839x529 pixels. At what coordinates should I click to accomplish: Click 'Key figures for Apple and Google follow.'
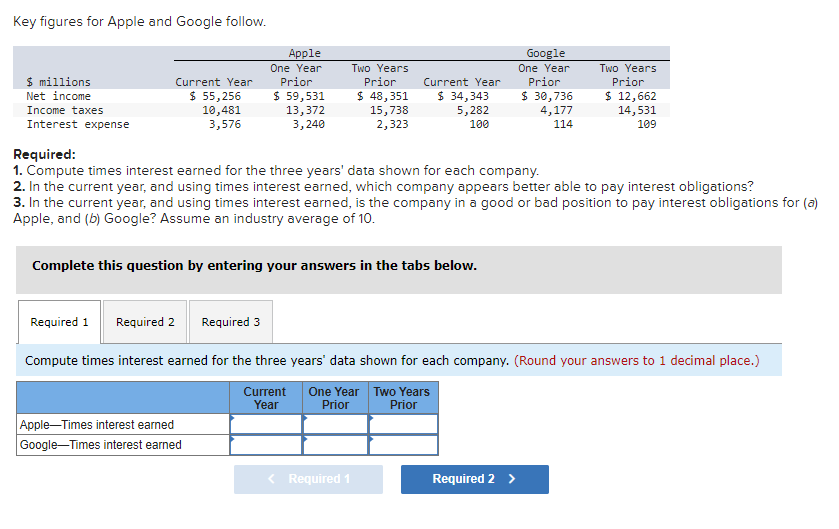tap(139, 21)
